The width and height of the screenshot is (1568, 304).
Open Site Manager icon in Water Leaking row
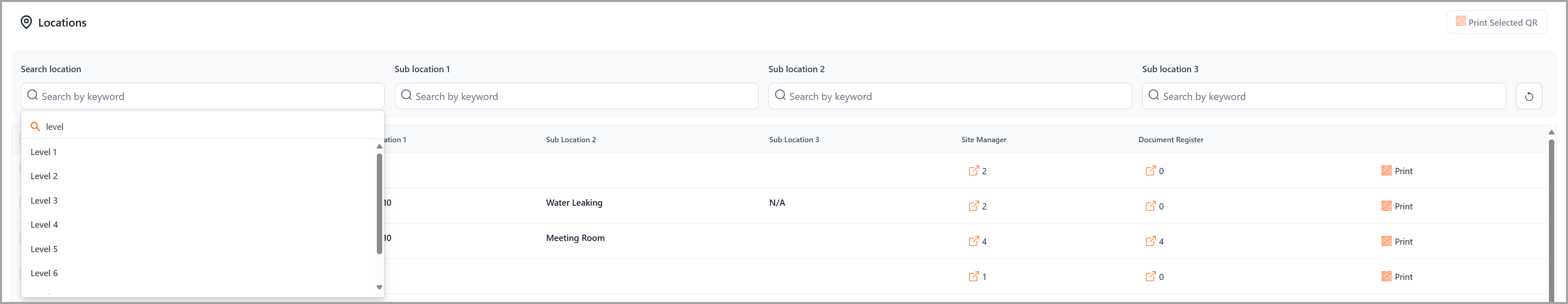(973, 206)
